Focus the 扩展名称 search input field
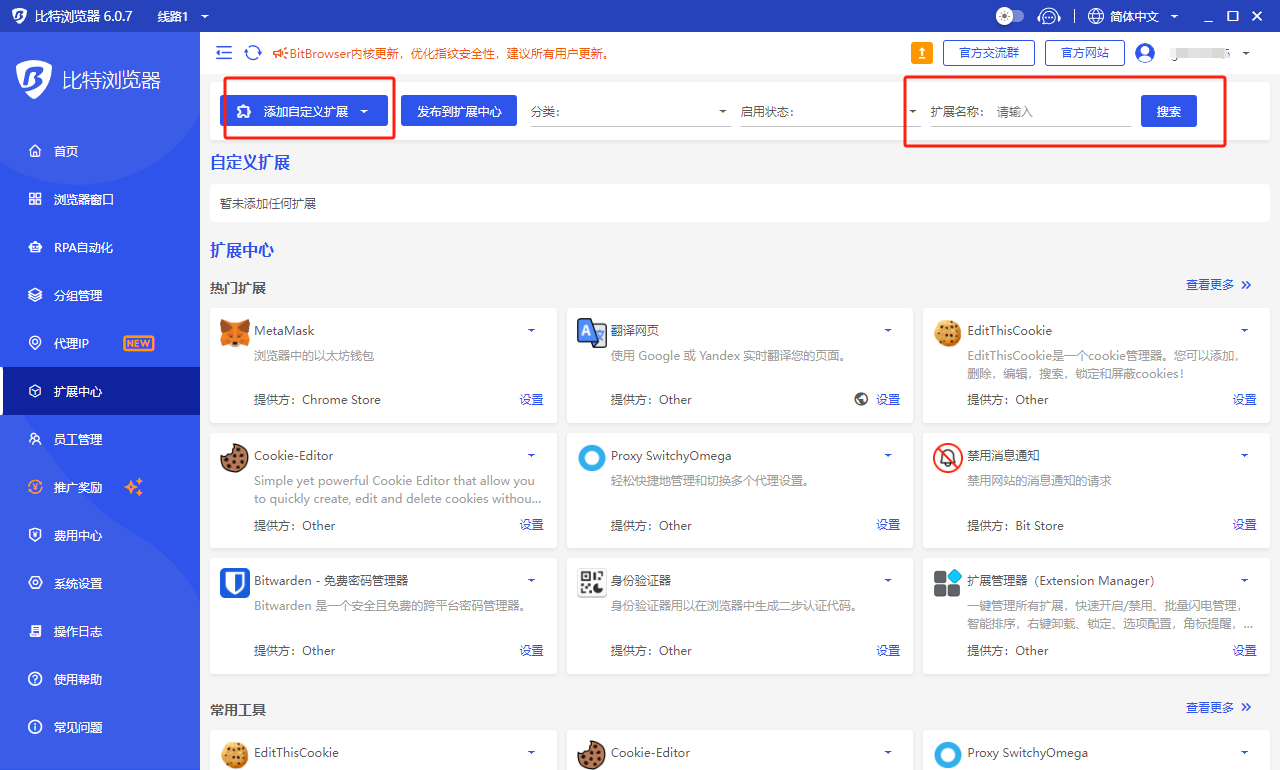This screenshot has width=1280, height=770. (1062, 112)
